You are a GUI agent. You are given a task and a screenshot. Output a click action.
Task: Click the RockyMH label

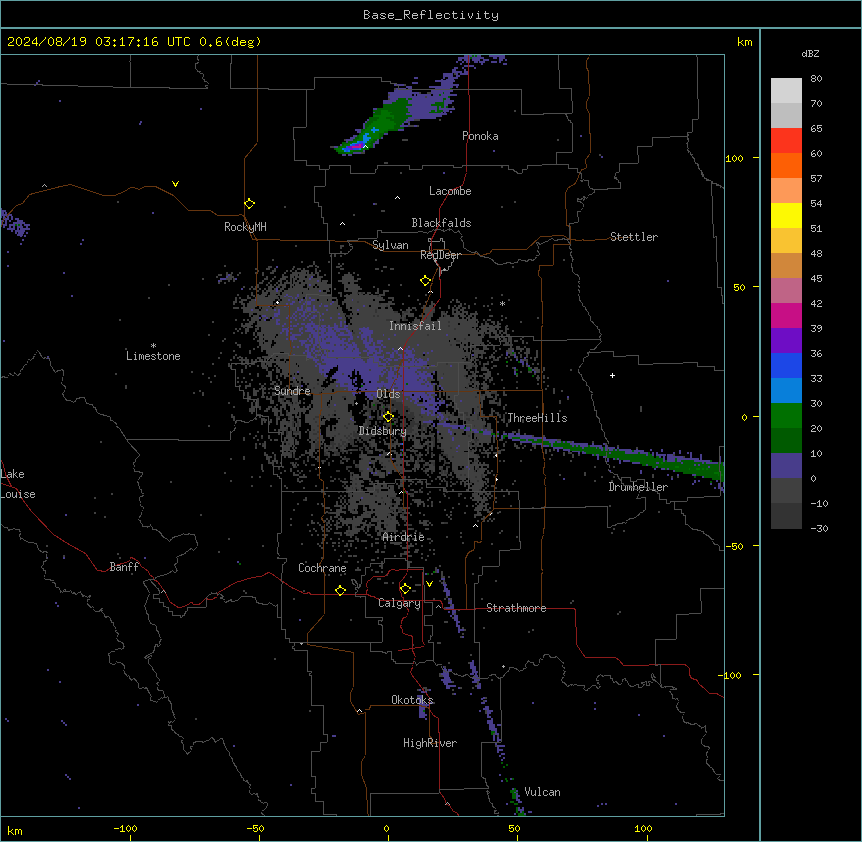click(x=245, y=227)
